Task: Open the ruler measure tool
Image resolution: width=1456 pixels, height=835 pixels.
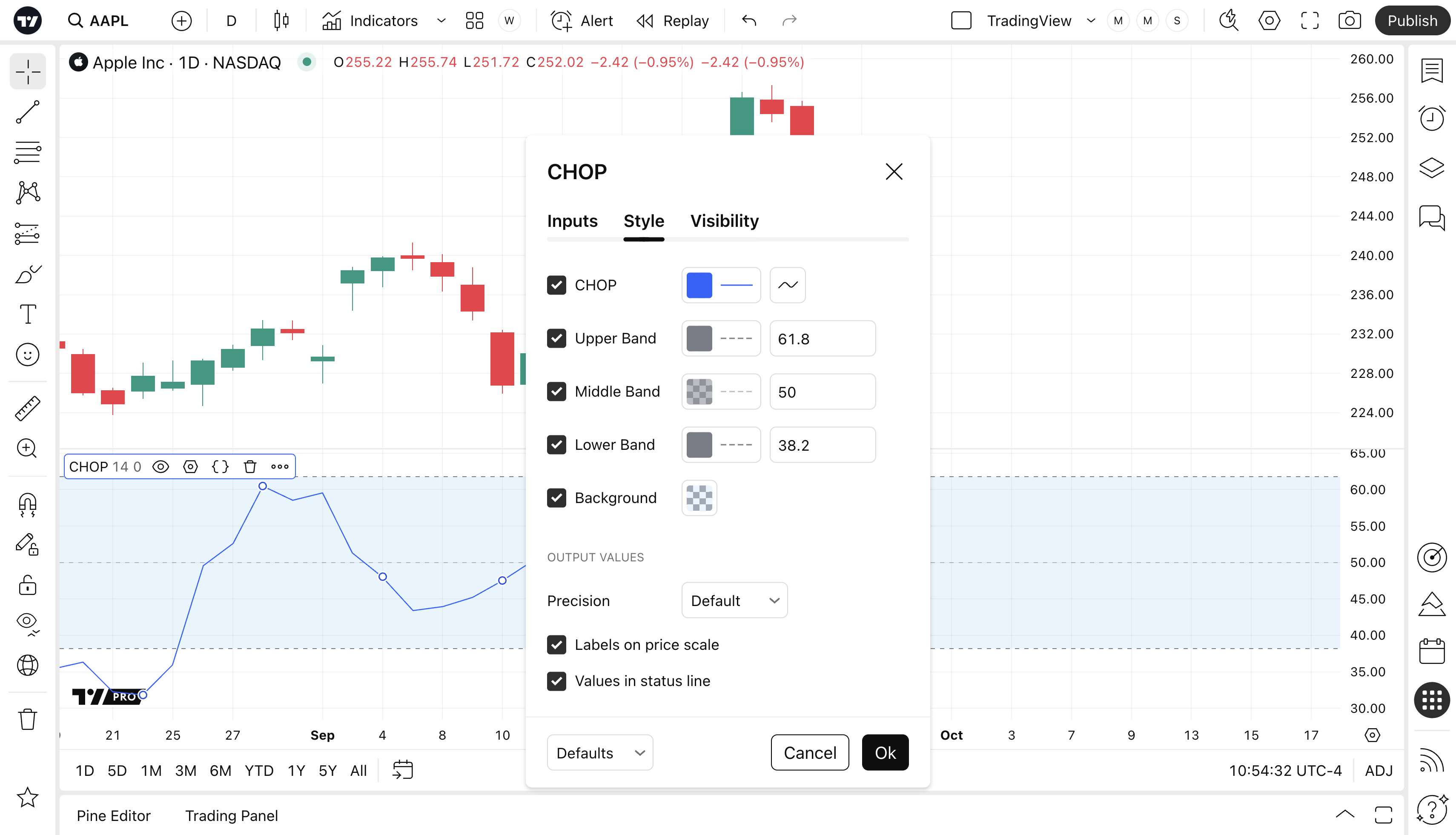Action: click(x=27, y=408)
